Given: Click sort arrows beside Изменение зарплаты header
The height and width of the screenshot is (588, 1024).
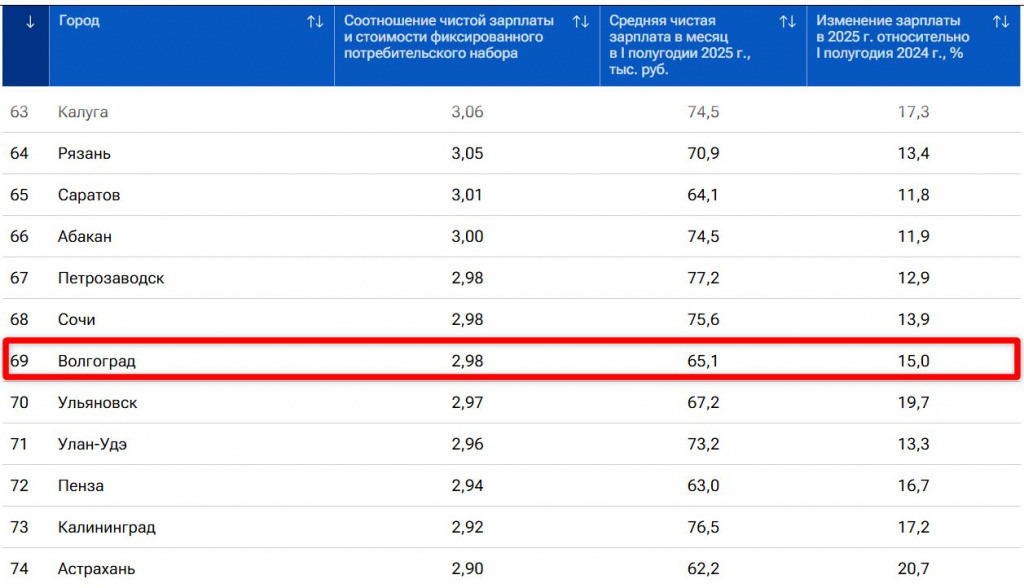Looking at the screenshot, I should point(1000,22).
